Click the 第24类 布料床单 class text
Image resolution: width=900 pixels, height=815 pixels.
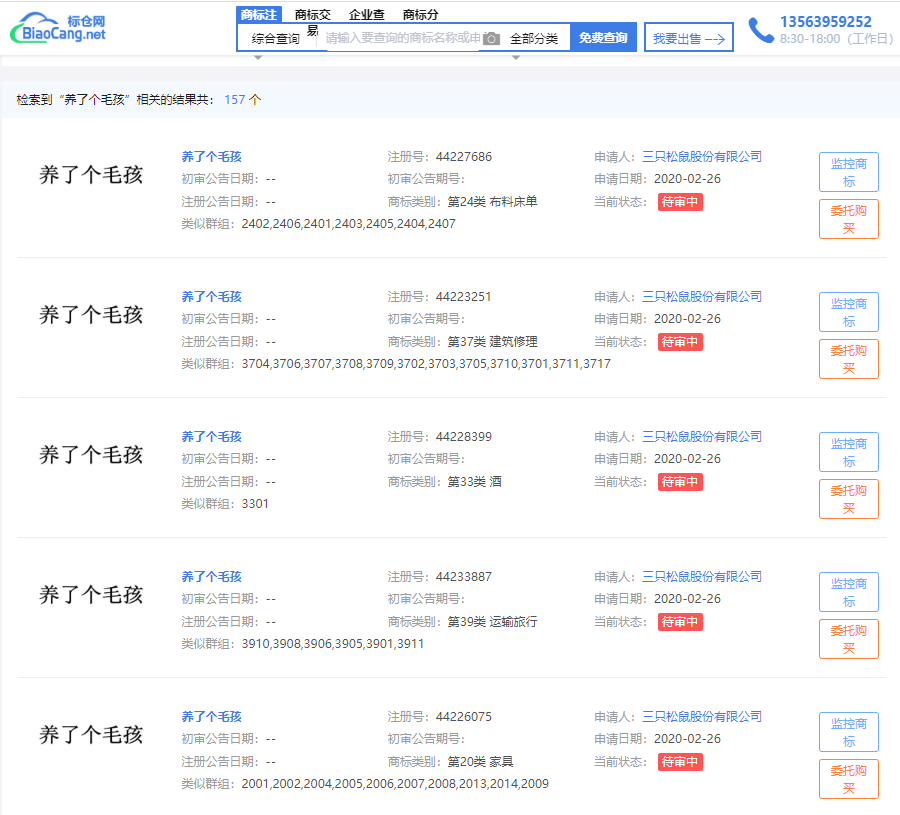point(492,202)
